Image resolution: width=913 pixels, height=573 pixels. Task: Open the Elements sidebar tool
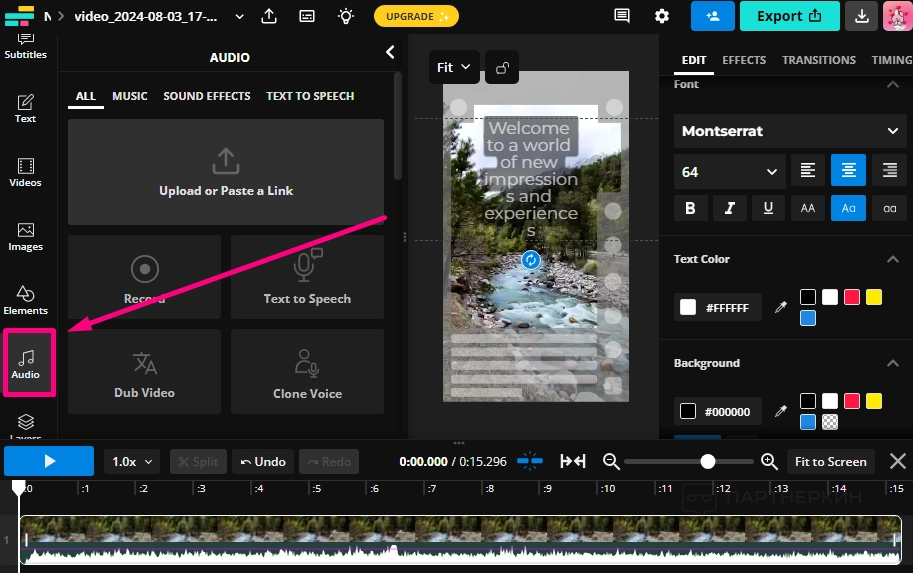coord(26,299)
